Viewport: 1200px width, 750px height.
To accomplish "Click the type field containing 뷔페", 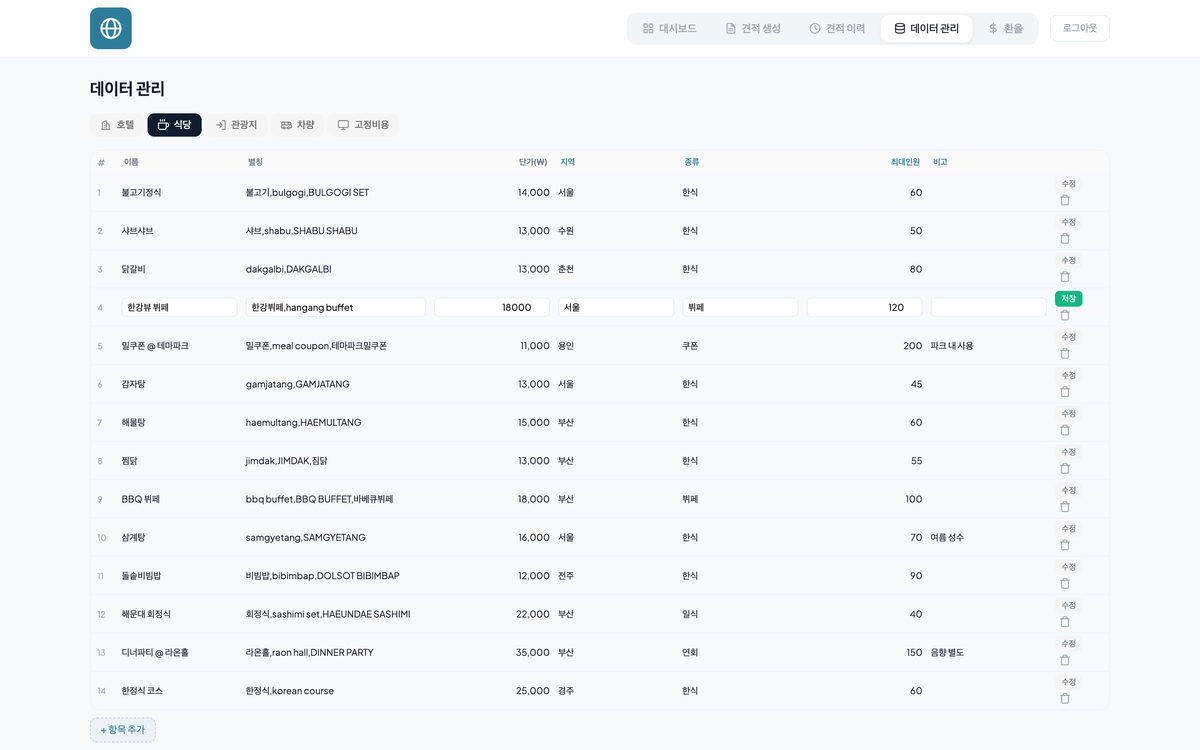I will pyautogui.click(x=740, y=307).
